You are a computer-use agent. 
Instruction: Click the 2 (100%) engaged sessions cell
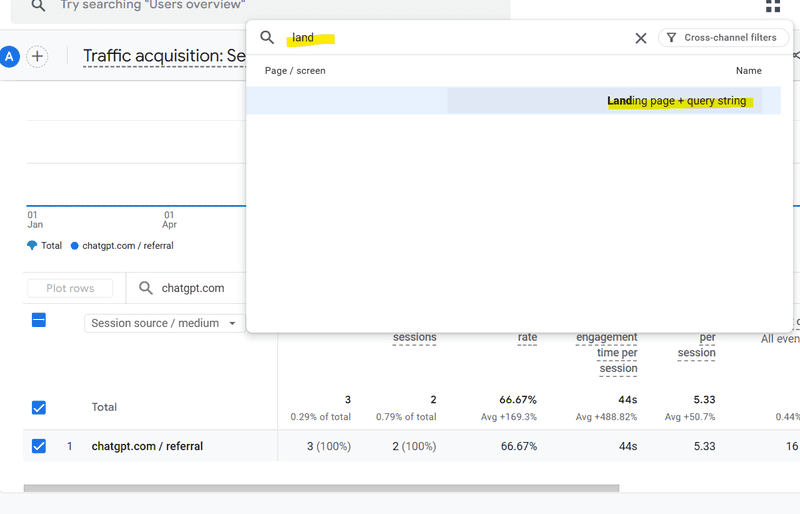(x=414, y=446)
